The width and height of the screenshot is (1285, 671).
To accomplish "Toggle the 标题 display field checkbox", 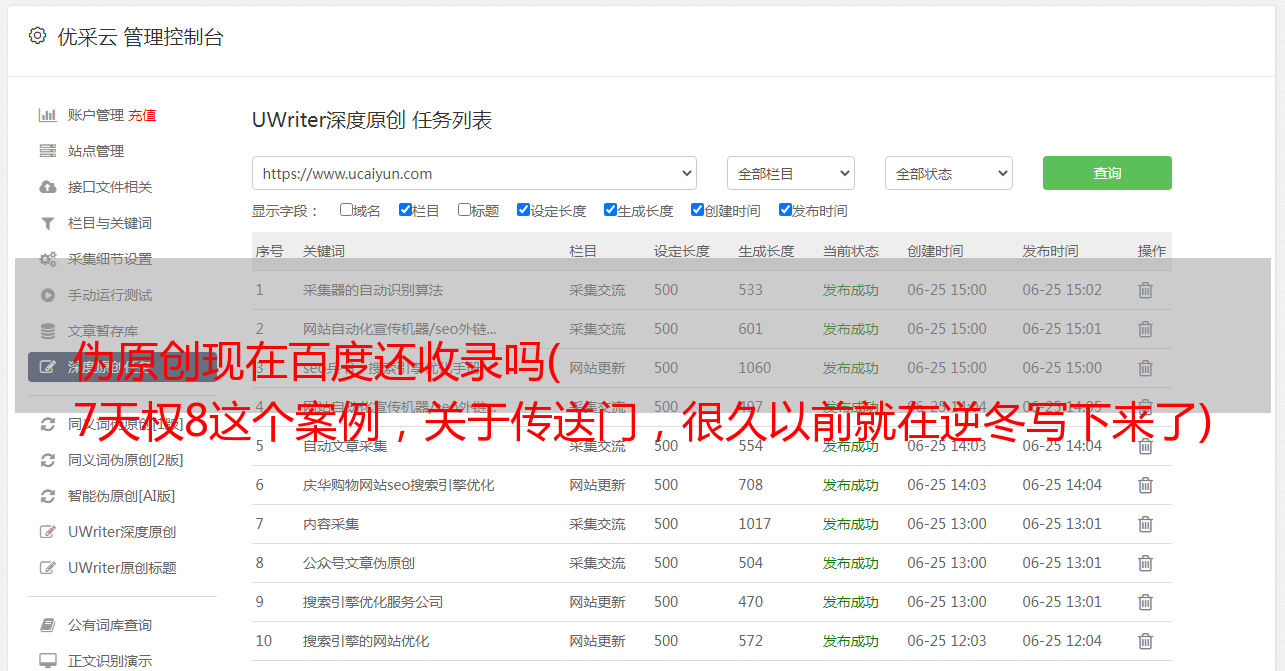I will 464,210.
